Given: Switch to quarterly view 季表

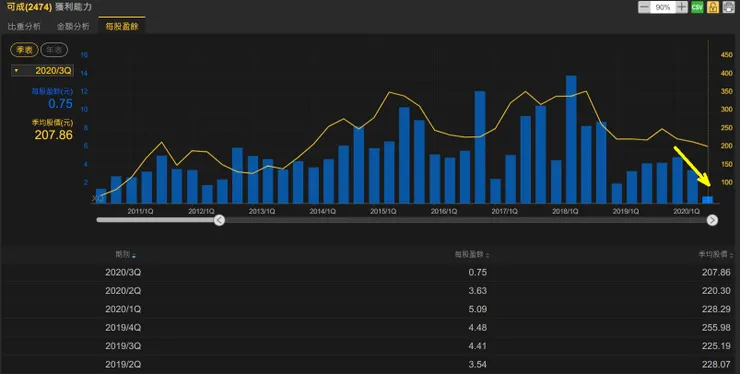Looking at the screenshot, I should point(24,50).
